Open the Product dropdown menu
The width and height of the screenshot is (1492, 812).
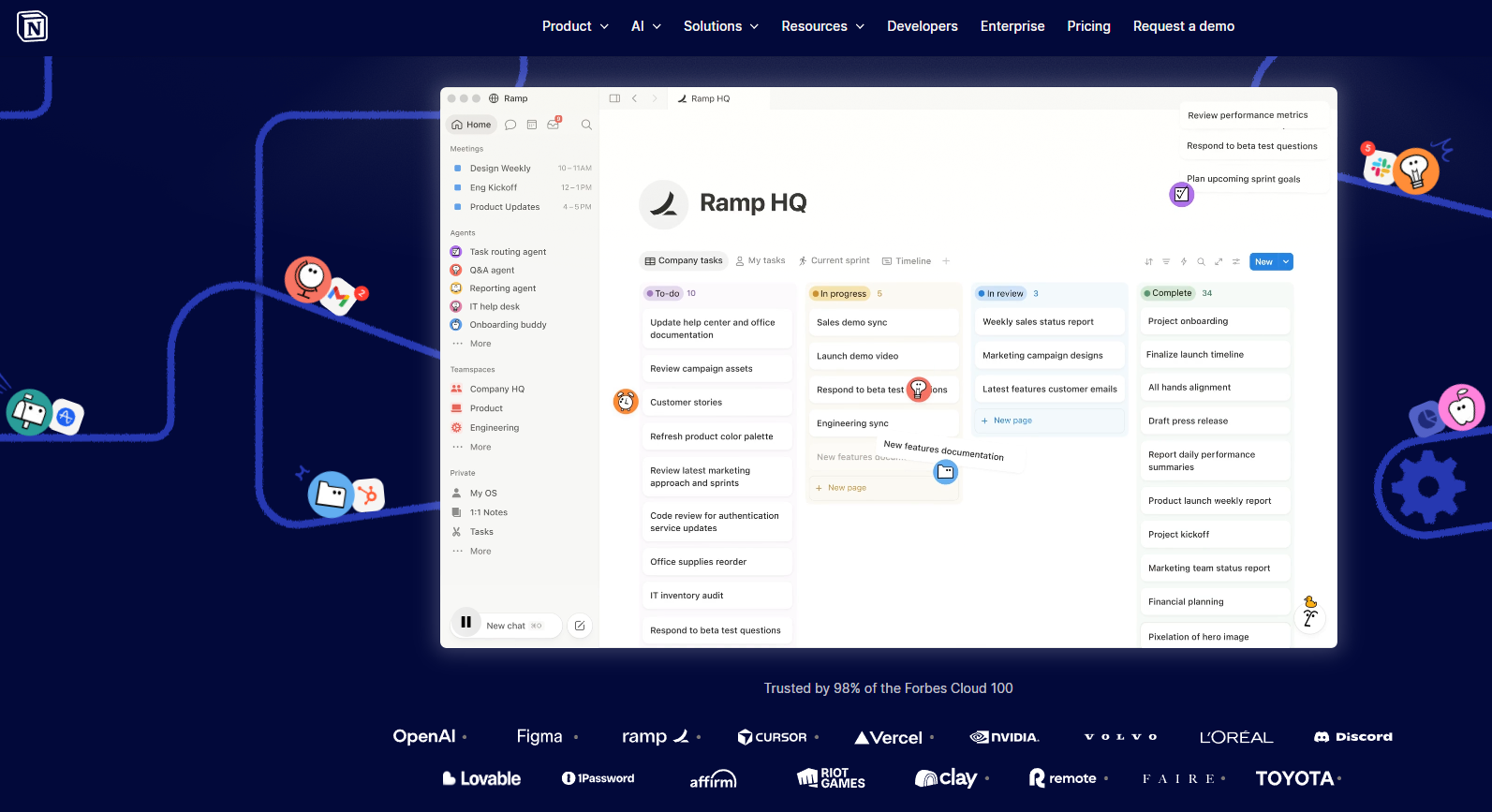click(x=575, y=26)
